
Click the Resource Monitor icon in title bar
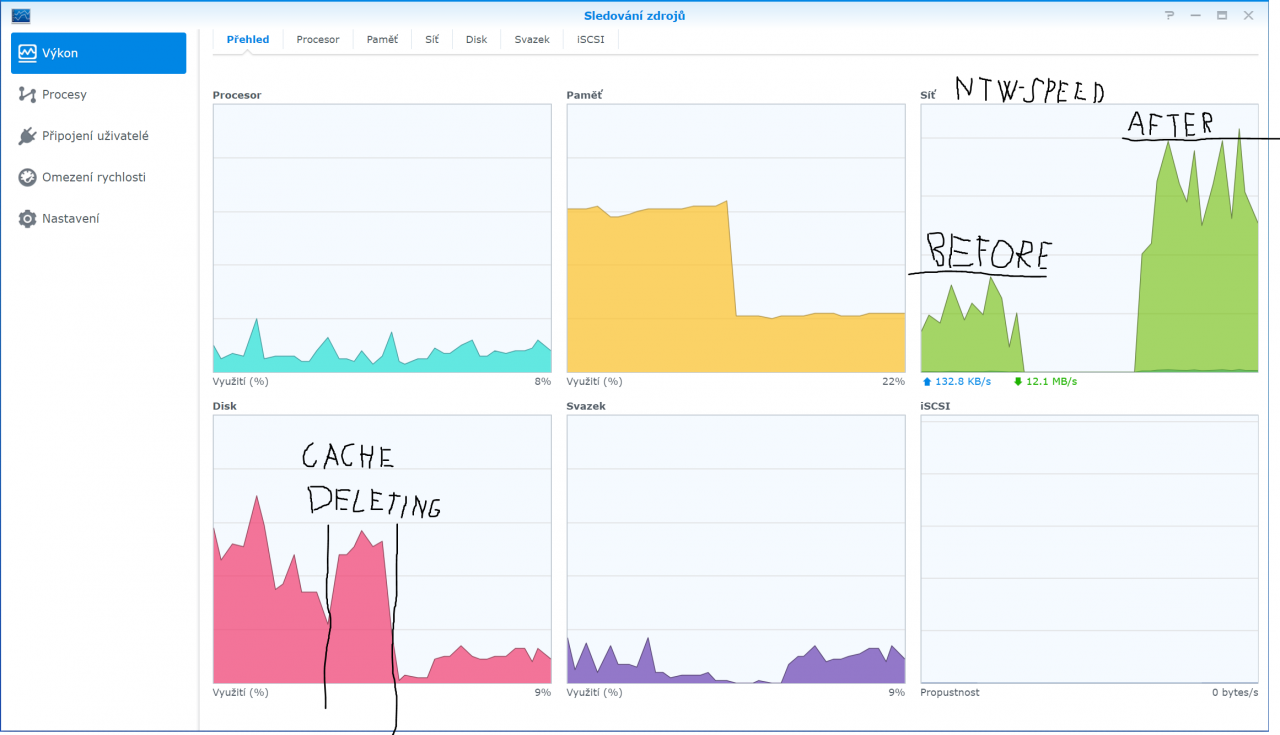(x=22, y=15)
